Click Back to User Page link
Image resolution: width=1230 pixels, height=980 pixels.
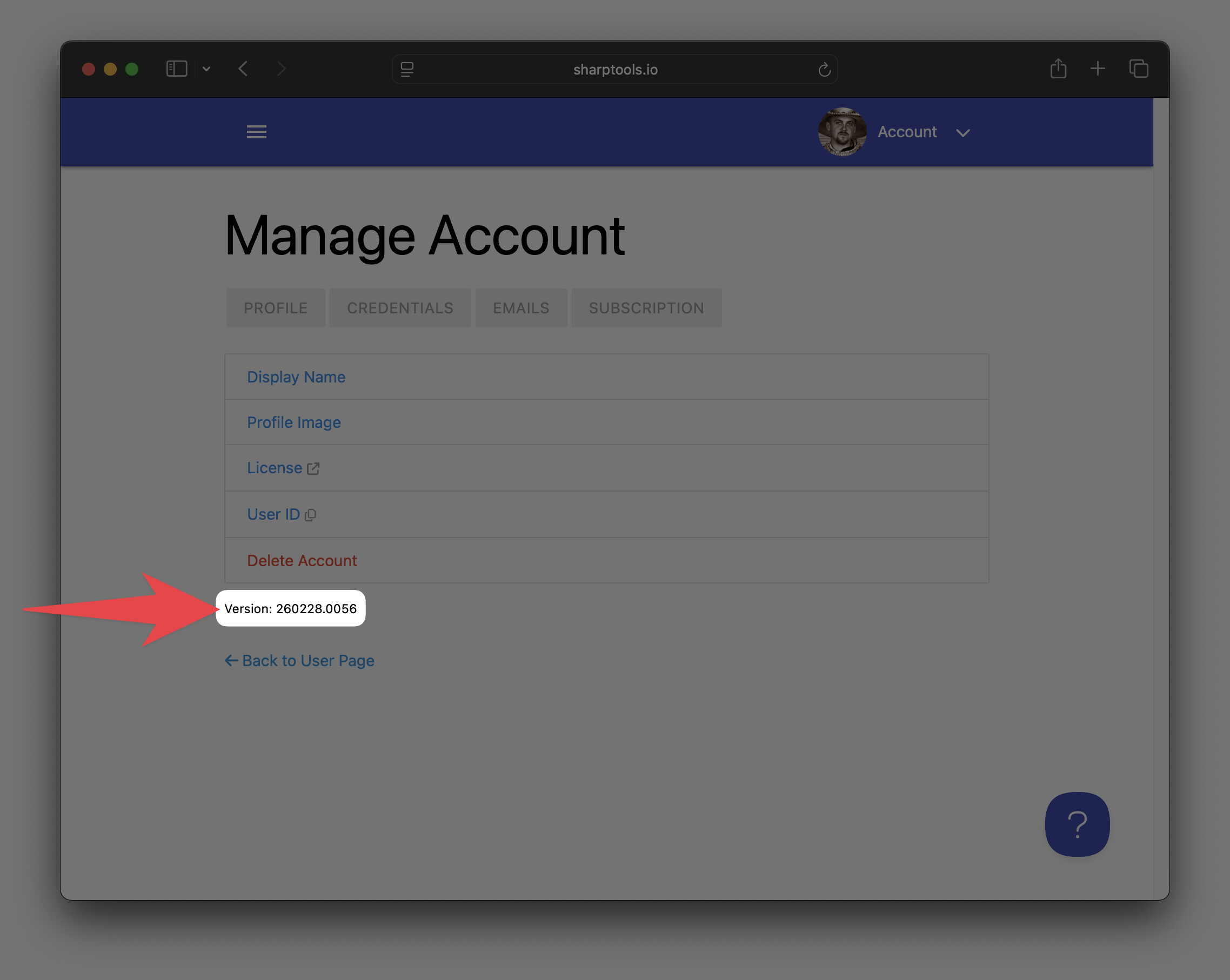(x=299, y=661)
